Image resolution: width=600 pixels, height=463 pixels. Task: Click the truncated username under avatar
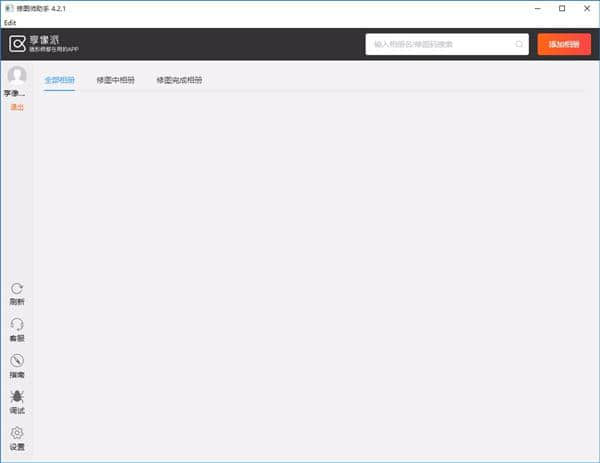point(15,93)
